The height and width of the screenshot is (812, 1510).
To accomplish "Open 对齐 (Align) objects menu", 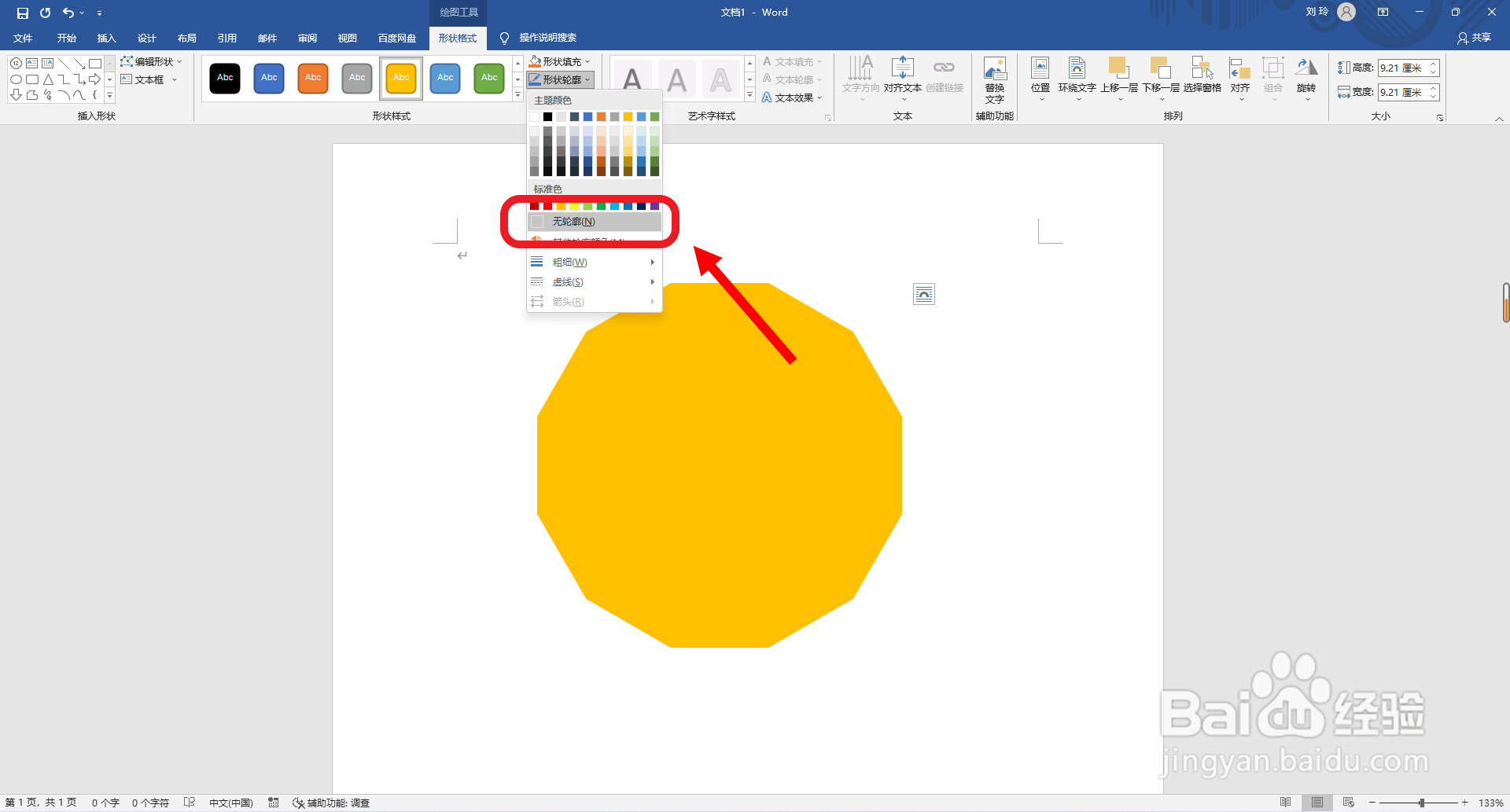I will point(1240,79).
